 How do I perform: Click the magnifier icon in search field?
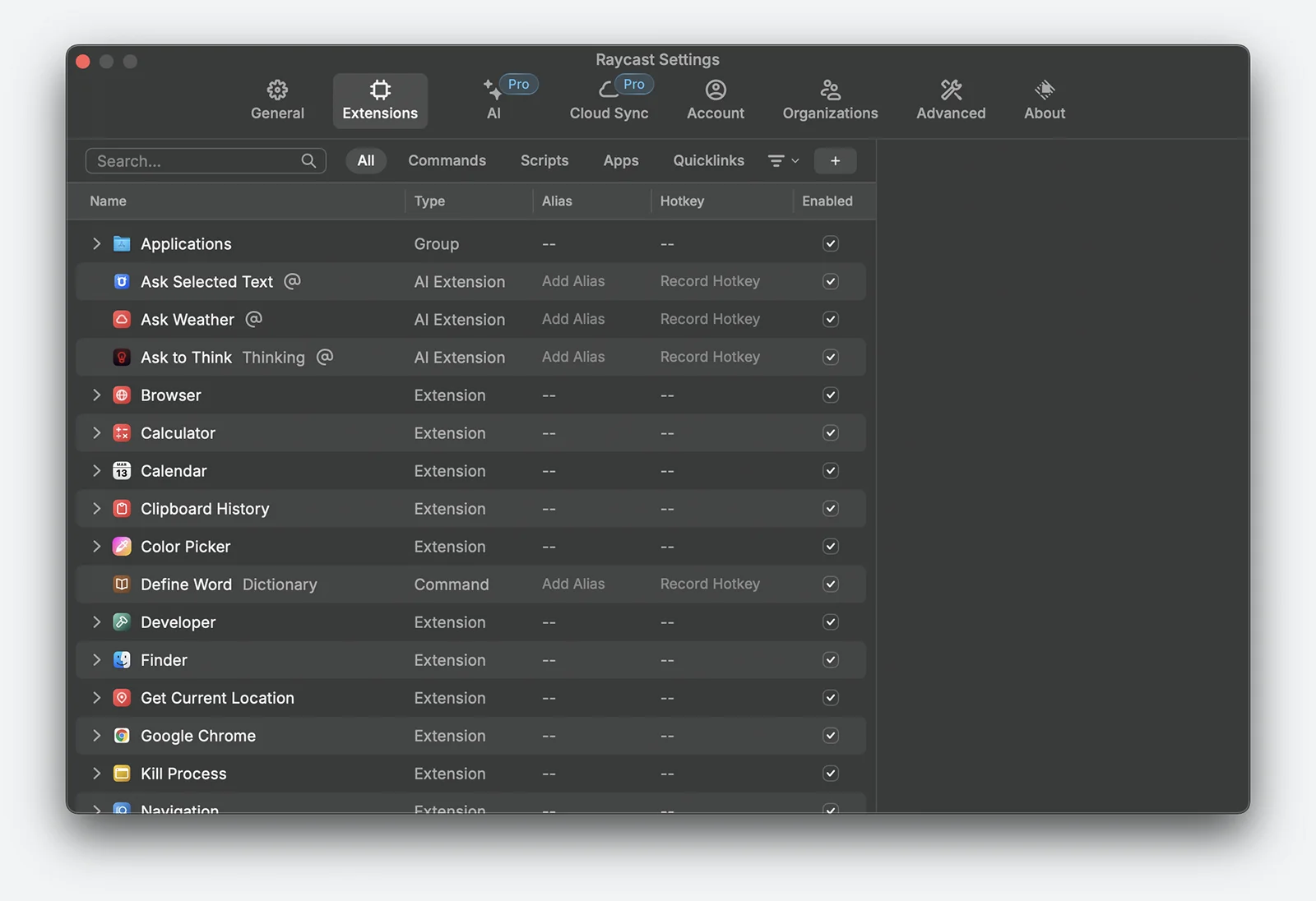[x=308, y=161]
